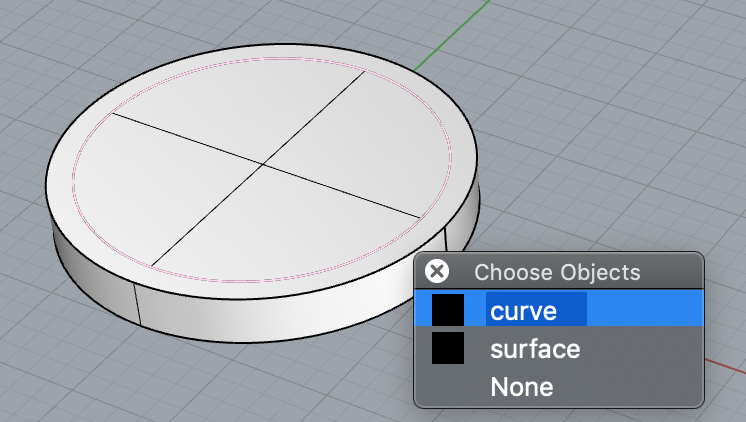
Task: Select 'surface' in Choose Objects list
Action: click(x=559, y=348)
